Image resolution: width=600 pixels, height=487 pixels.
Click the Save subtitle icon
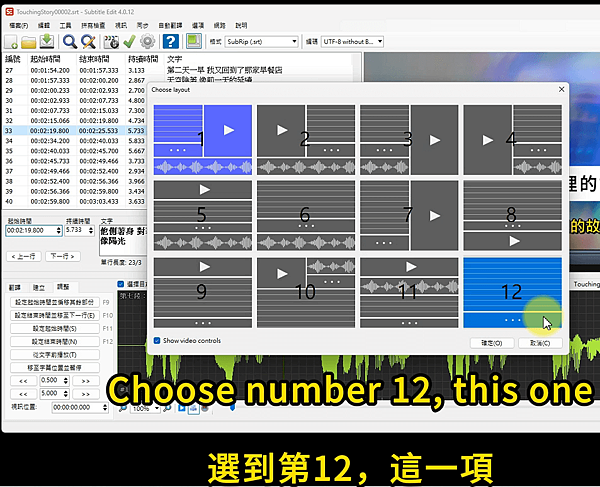tap(47, 41)
